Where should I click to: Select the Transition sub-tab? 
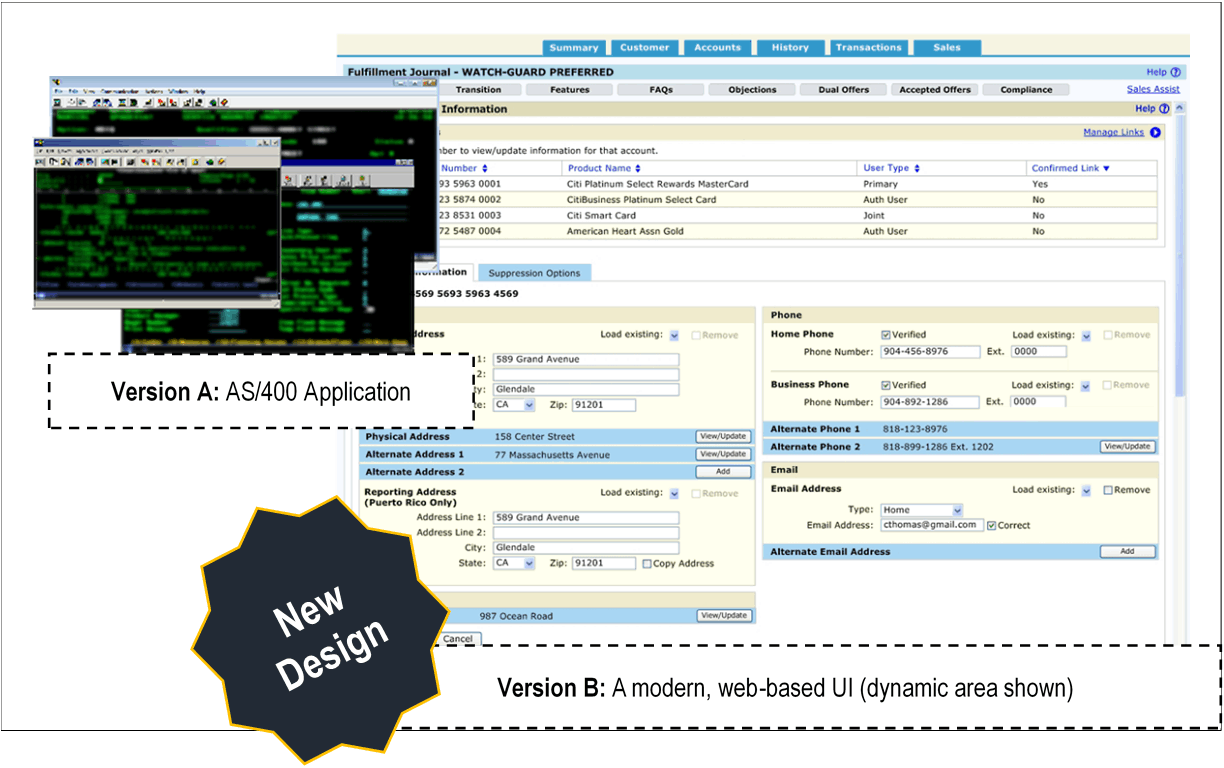[478, 90]
